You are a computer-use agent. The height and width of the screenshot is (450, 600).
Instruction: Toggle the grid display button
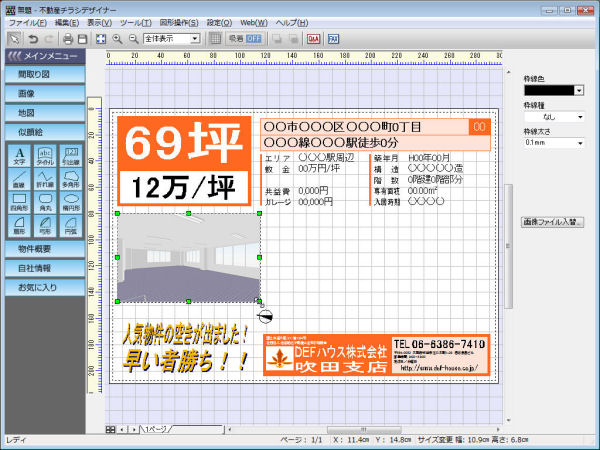[x=215, y=38]
